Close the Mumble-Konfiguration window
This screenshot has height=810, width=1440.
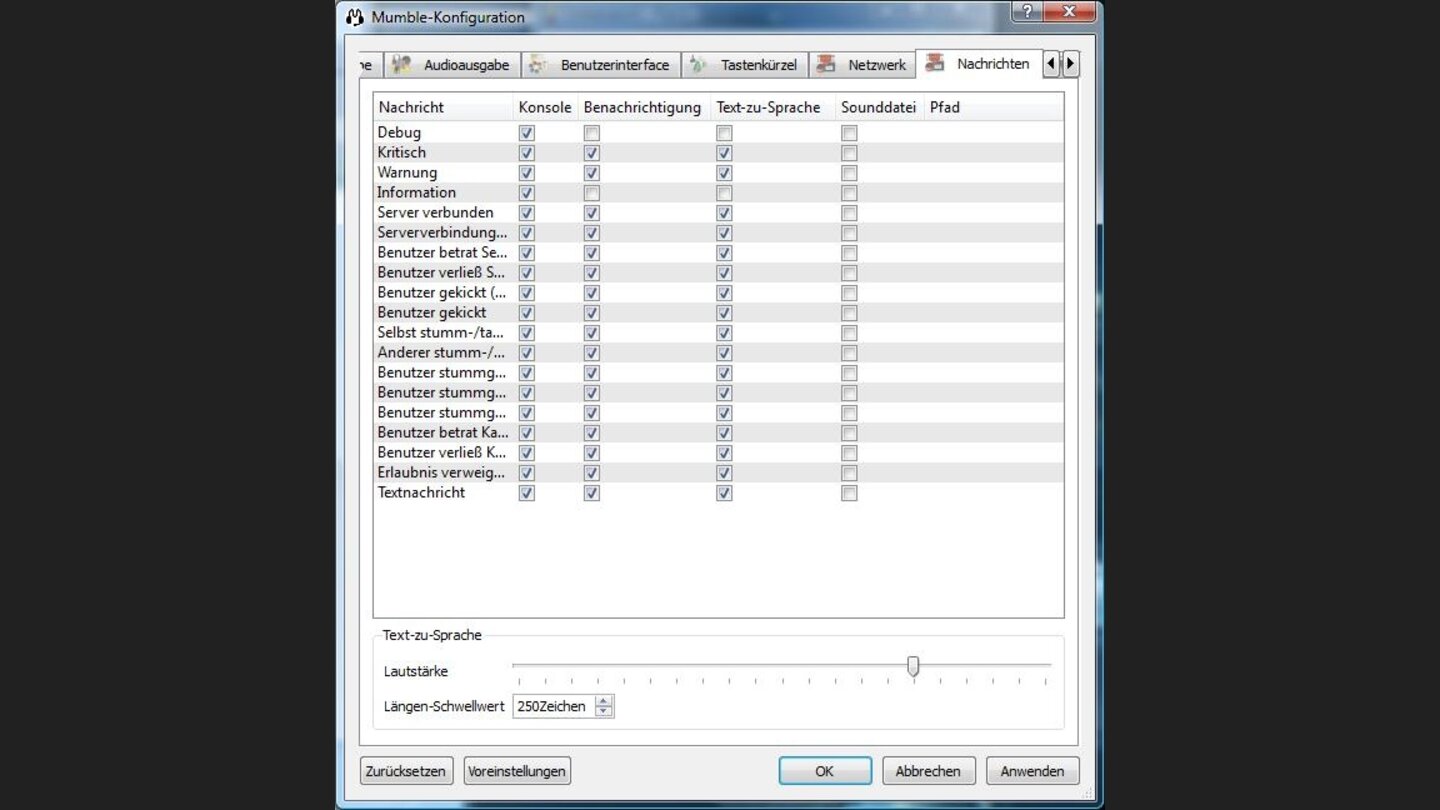click(1069, 11)
